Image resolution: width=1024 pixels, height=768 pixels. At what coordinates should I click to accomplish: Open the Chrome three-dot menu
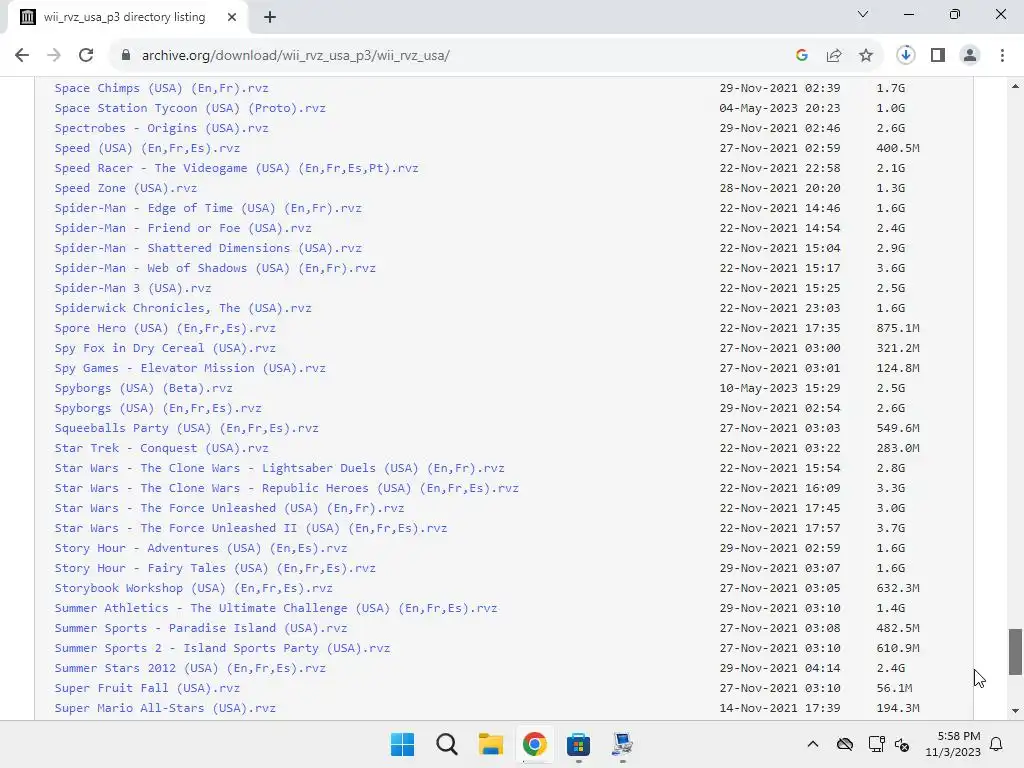[1002, 55]
